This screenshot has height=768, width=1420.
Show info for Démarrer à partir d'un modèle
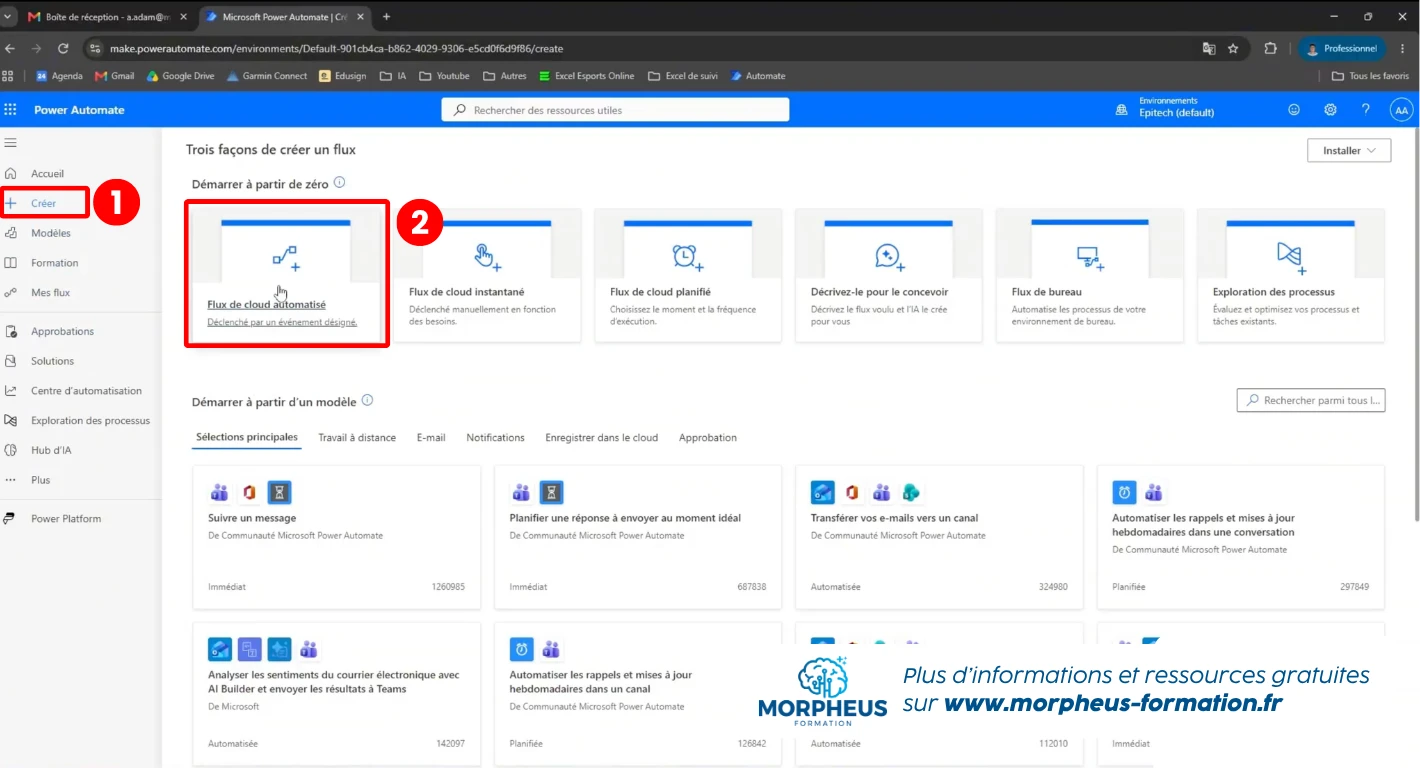(367, 401)
